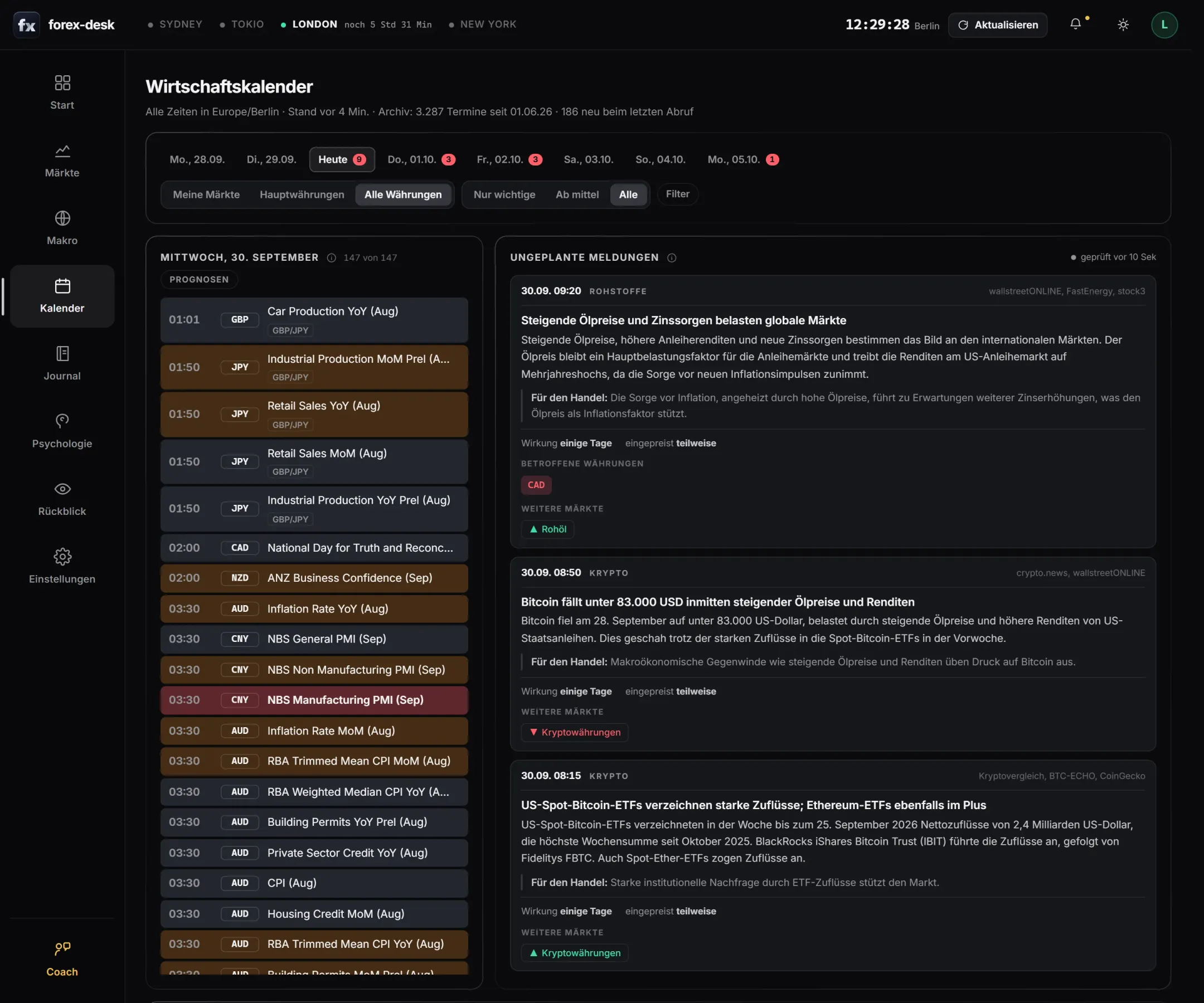Image resolution: width=1204 pixels, height=1003 pixels.
Task: Open the National Day for Truth row
Action: point(314,547)
